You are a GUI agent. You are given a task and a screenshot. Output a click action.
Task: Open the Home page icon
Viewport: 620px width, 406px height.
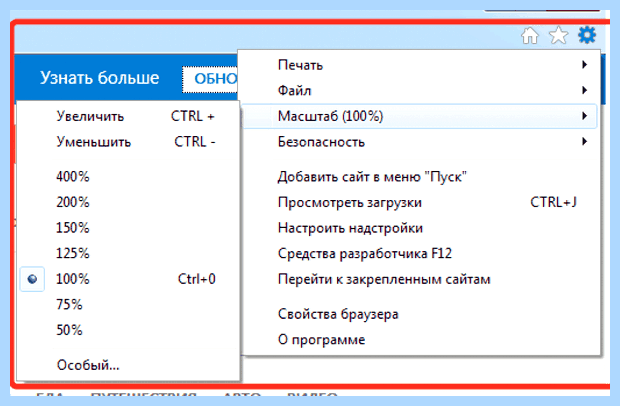529,36
